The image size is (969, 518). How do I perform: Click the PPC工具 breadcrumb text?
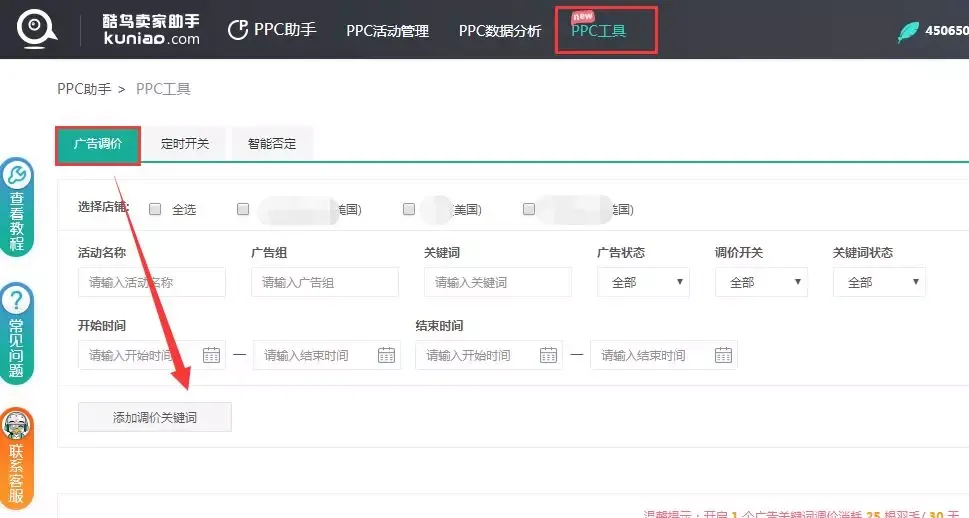(x=163, y=89)
